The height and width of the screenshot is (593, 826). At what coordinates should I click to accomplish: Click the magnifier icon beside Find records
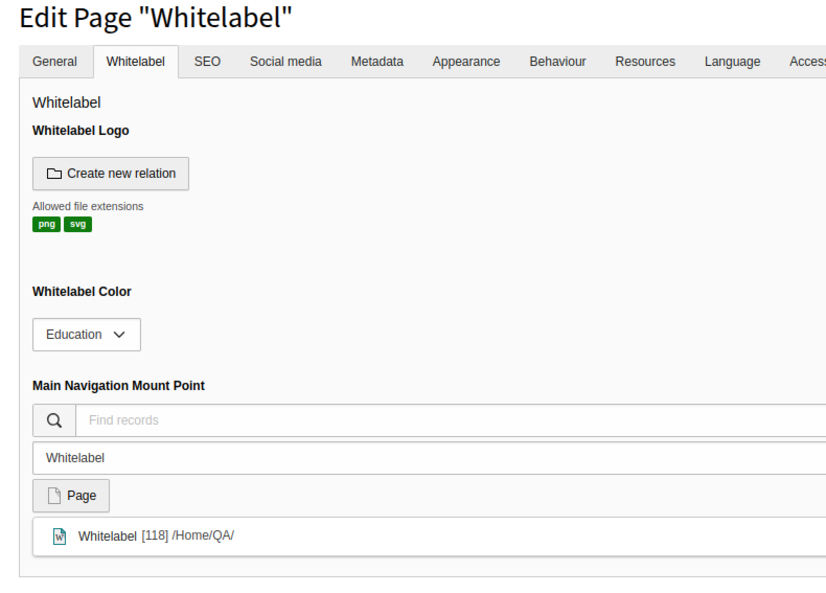pyautogui.click(x=54, y=420)
